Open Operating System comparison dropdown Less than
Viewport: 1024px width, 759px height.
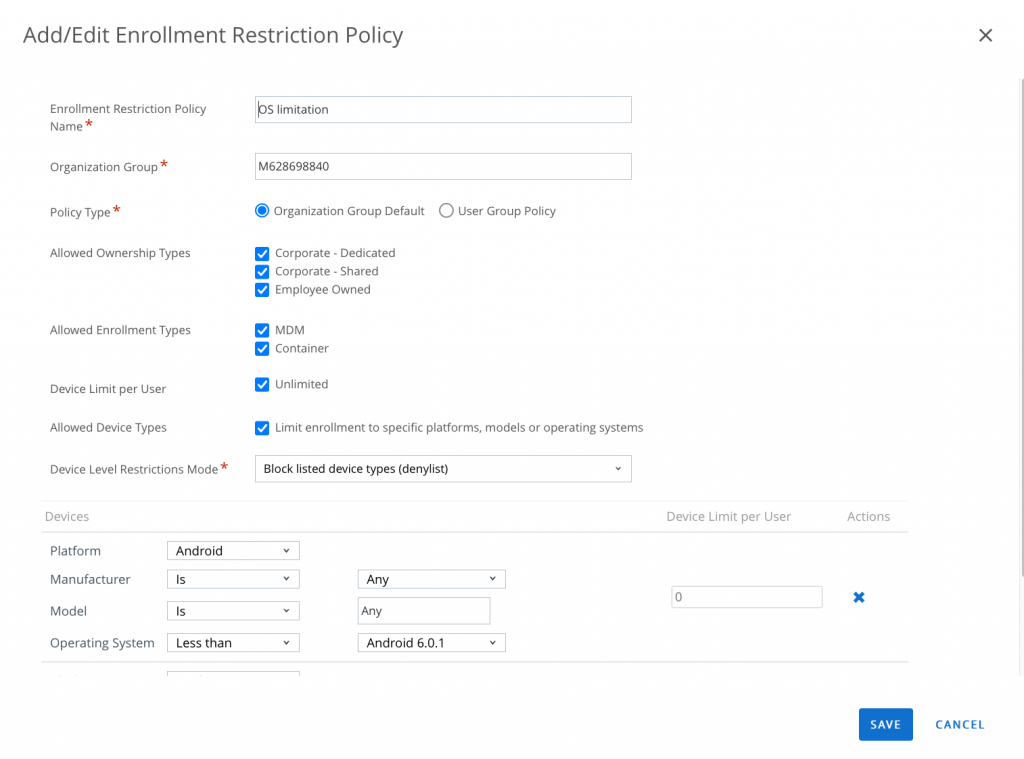click(x=233, y=643)
